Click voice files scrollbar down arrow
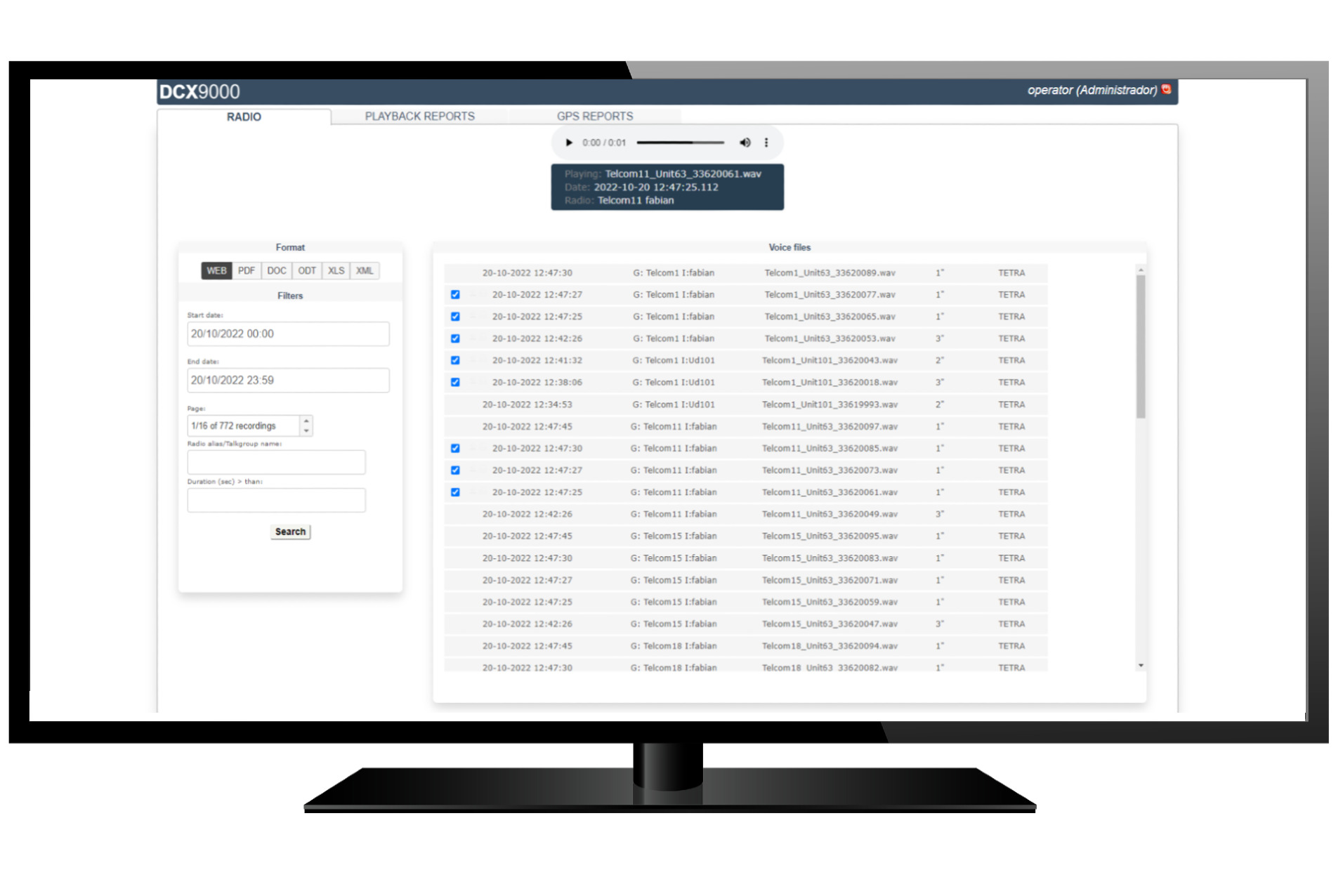Viewport: 1343px width, 896px height. pos(1141,665)
